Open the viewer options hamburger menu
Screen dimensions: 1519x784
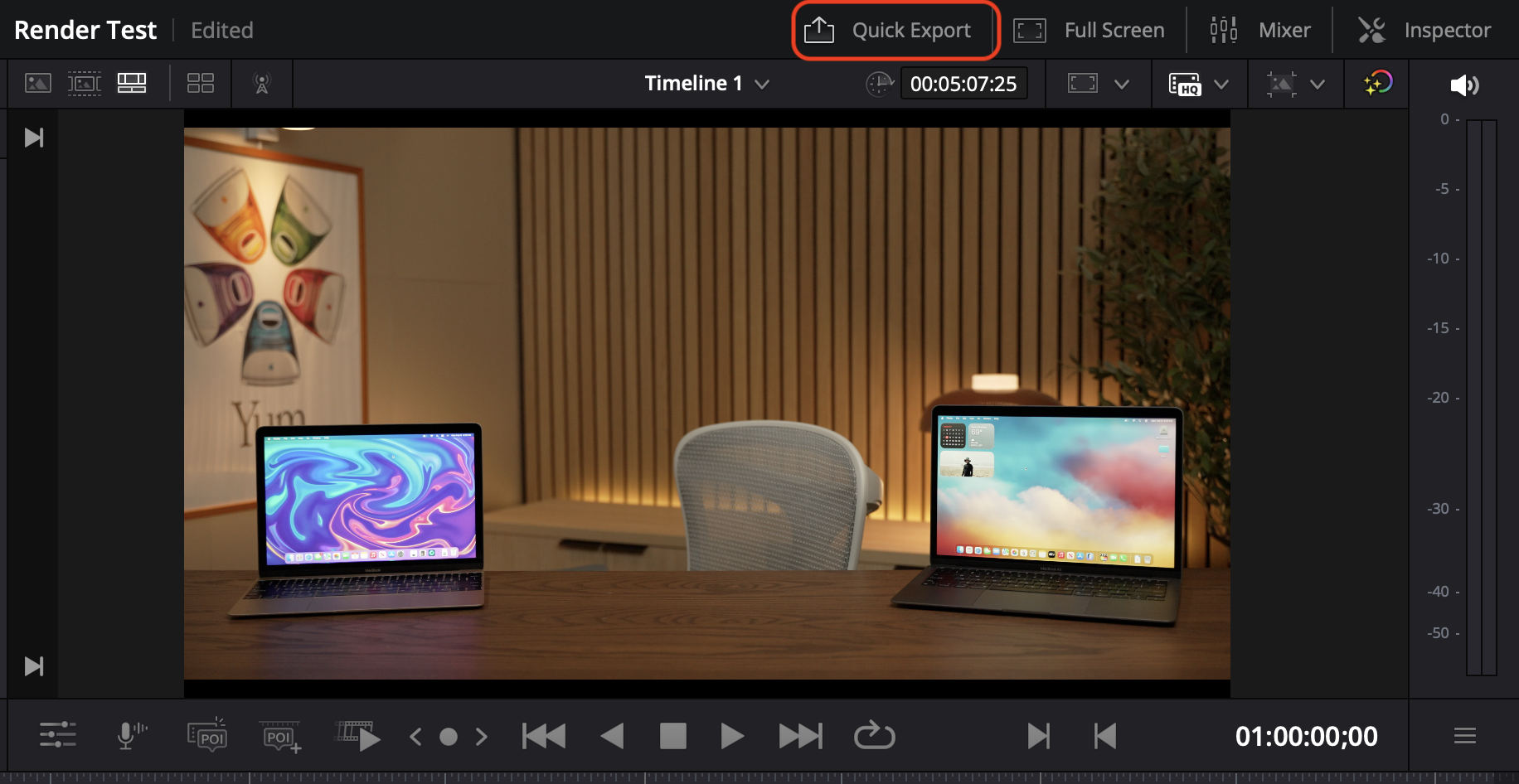[1464, 735]
